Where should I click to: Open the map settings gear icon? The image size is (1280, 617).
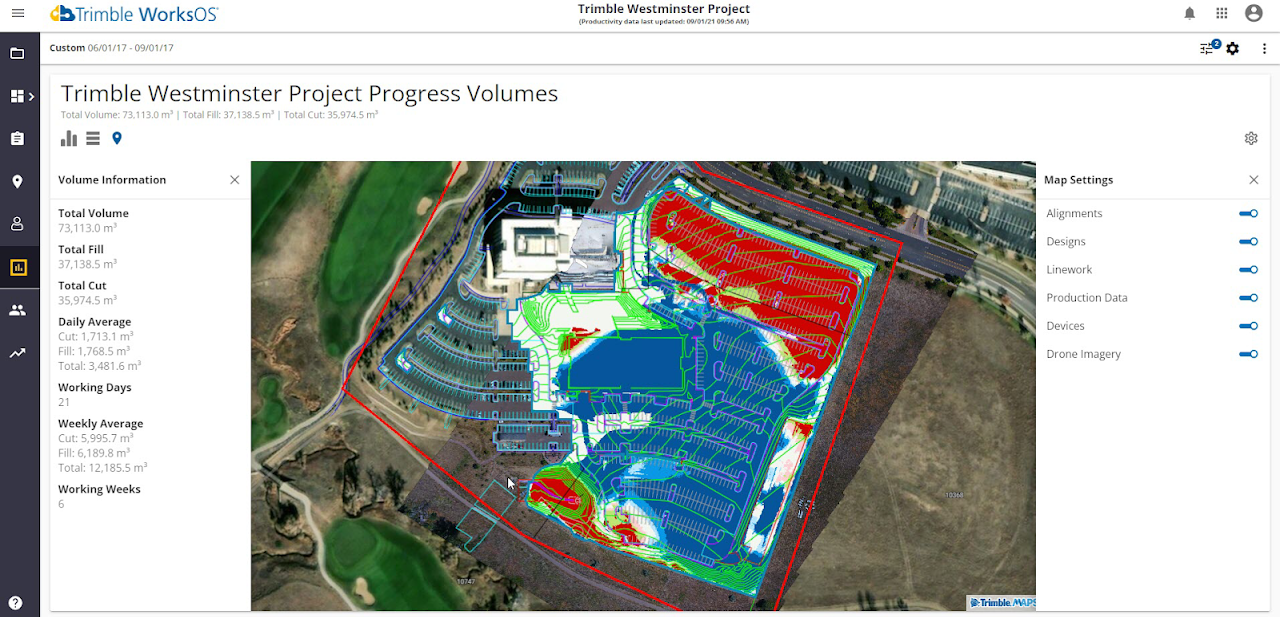click(1251, 138)
